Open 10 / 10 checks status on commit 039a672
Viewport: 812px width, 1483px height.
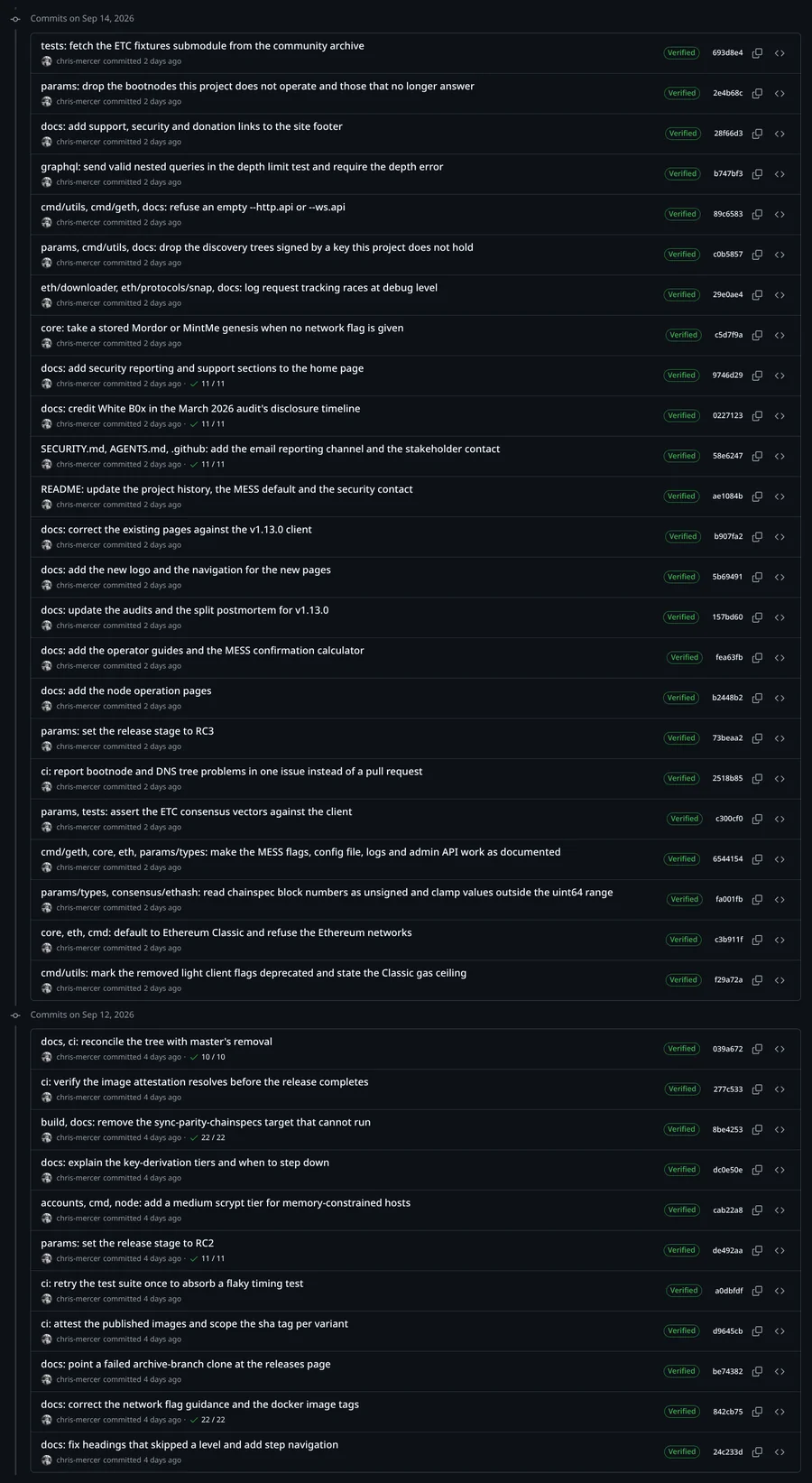208,1057
